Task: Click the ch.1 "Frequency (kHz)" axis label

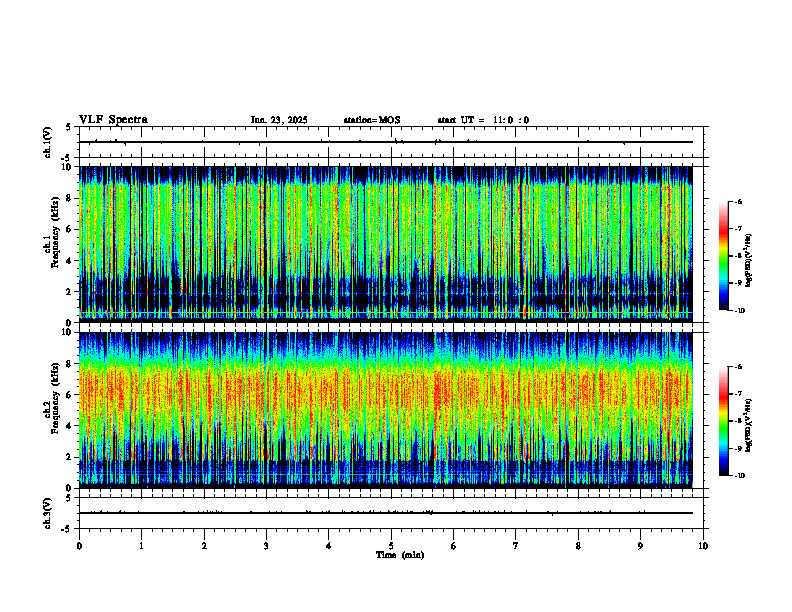Action: coord(55,233)
